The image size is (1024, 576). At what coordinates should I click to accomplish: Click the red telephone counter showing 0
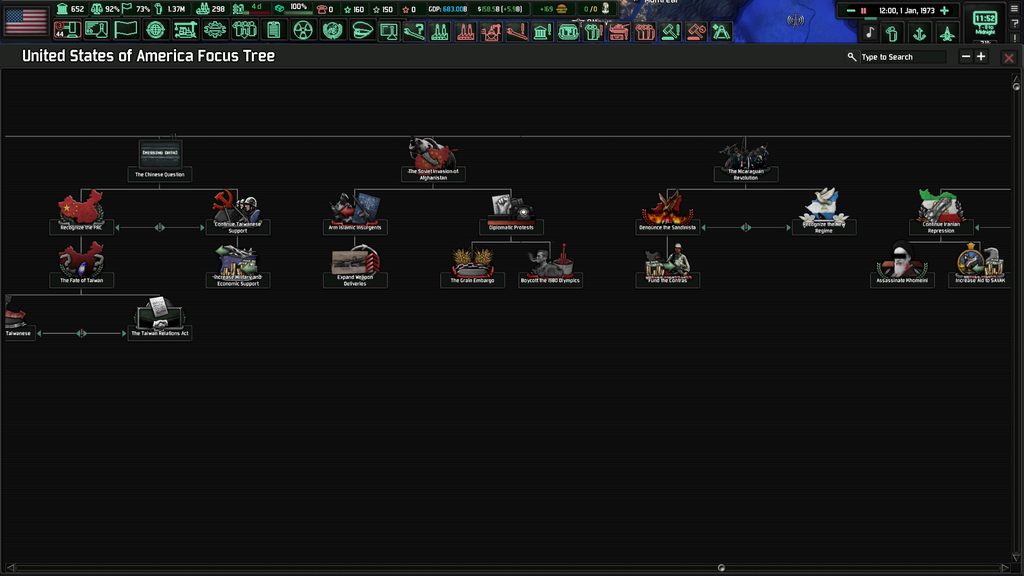tap(325, 9)
